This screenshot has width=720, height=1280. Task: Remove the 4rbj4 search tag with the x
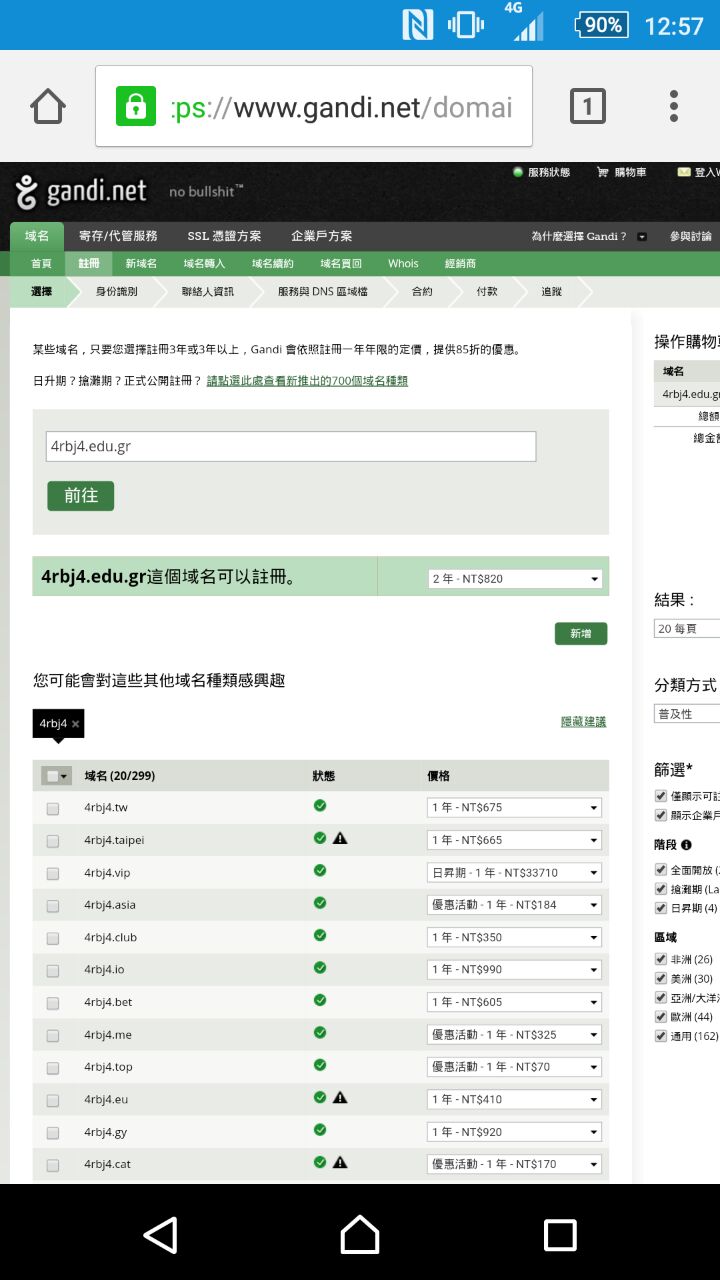click(76, 724)
